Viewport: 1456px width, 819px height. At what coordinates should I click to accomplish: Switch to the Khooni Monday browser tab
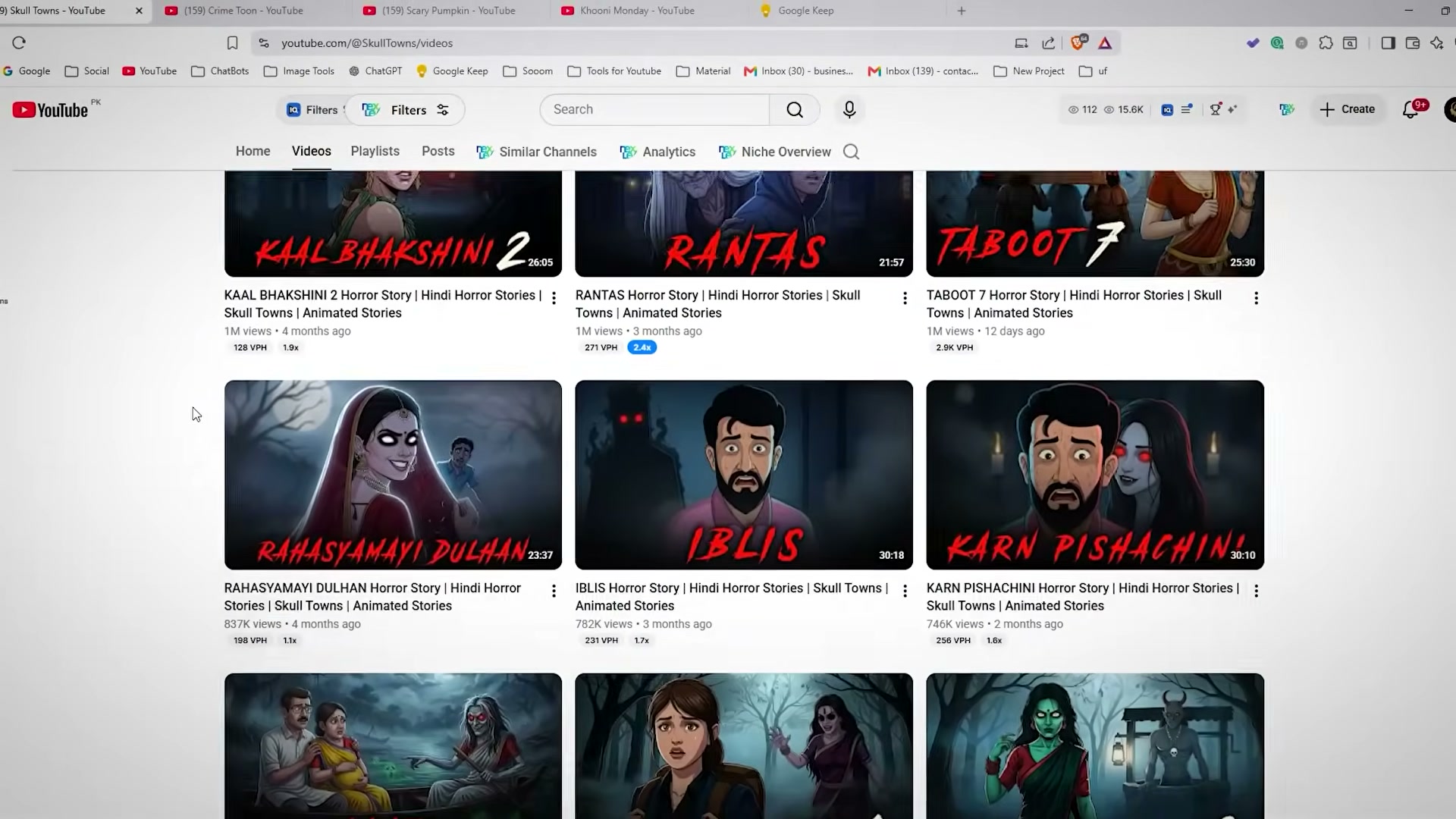coord(637,11)
